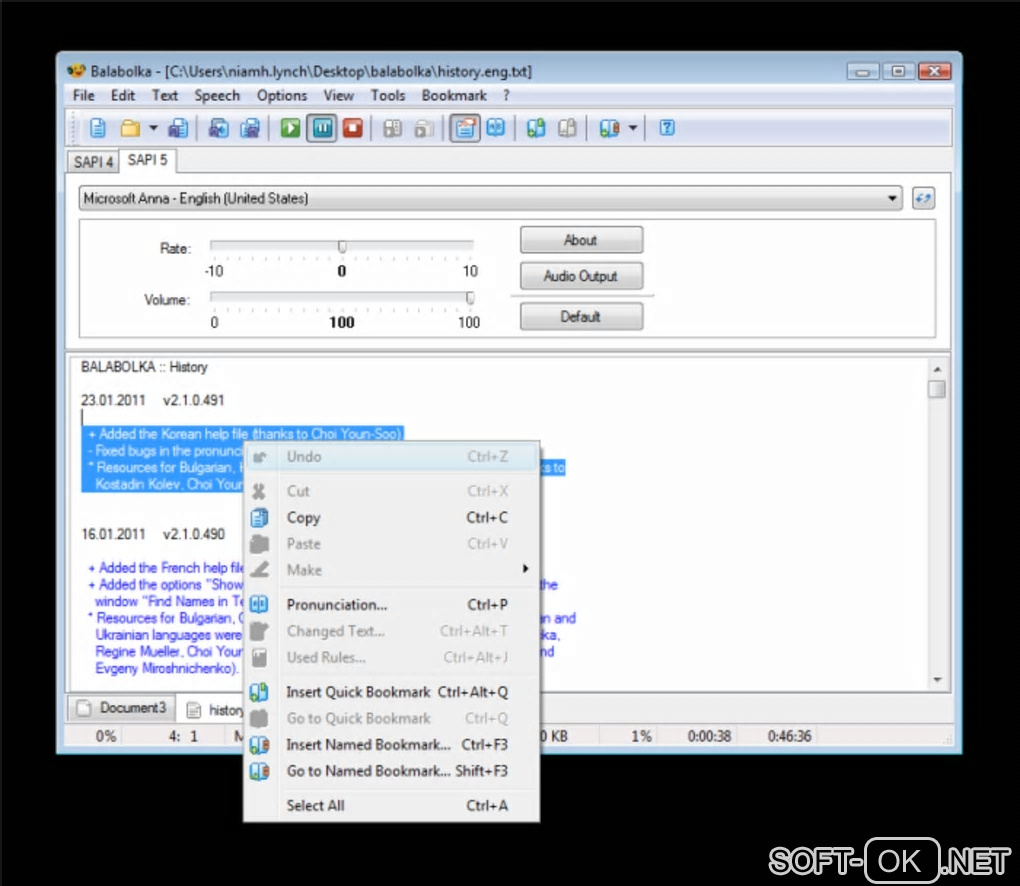
Task: Expand the Make submenu arrow
Action: pos(526,569)
